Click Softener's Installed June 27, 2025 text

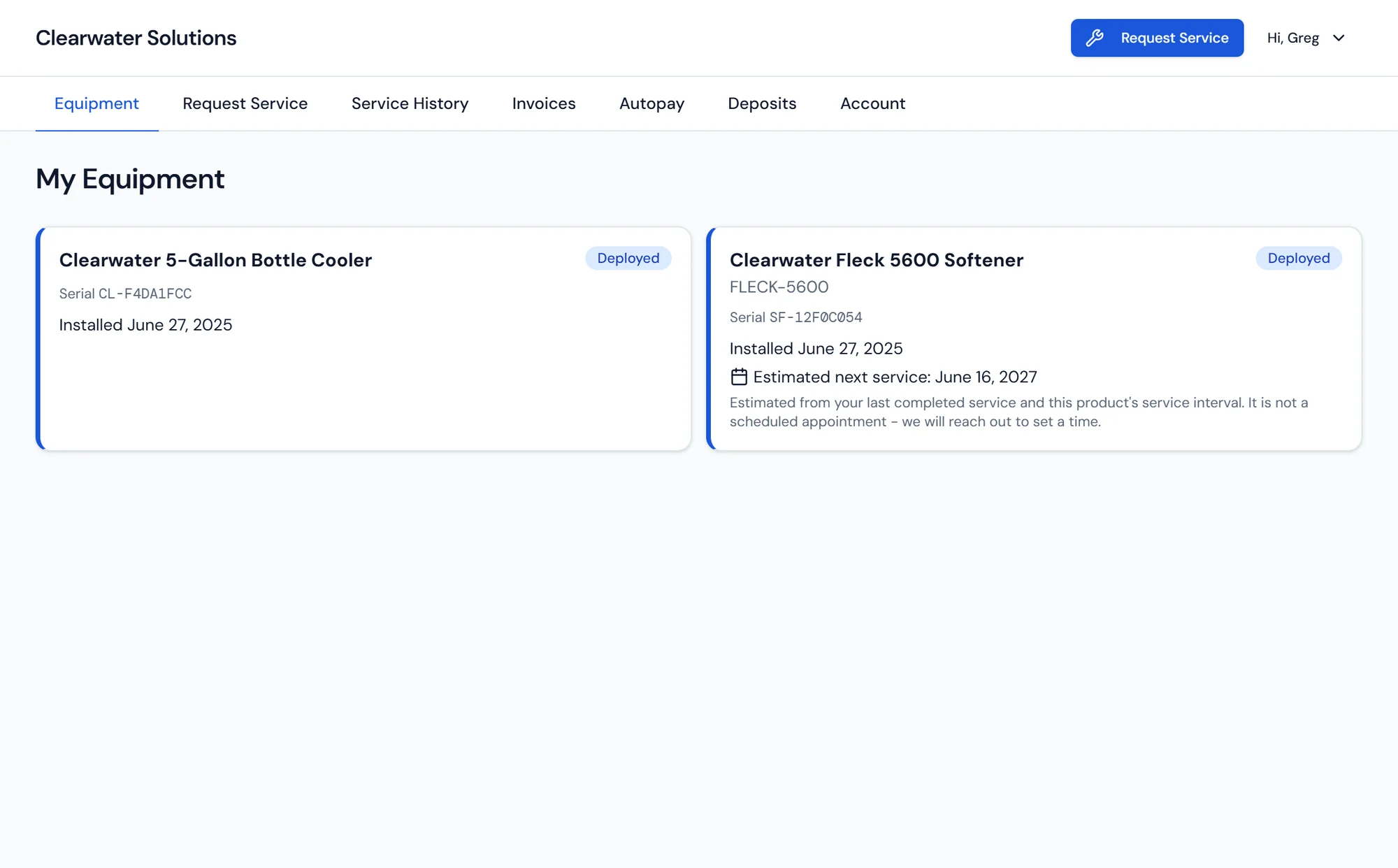pos(816,349)
